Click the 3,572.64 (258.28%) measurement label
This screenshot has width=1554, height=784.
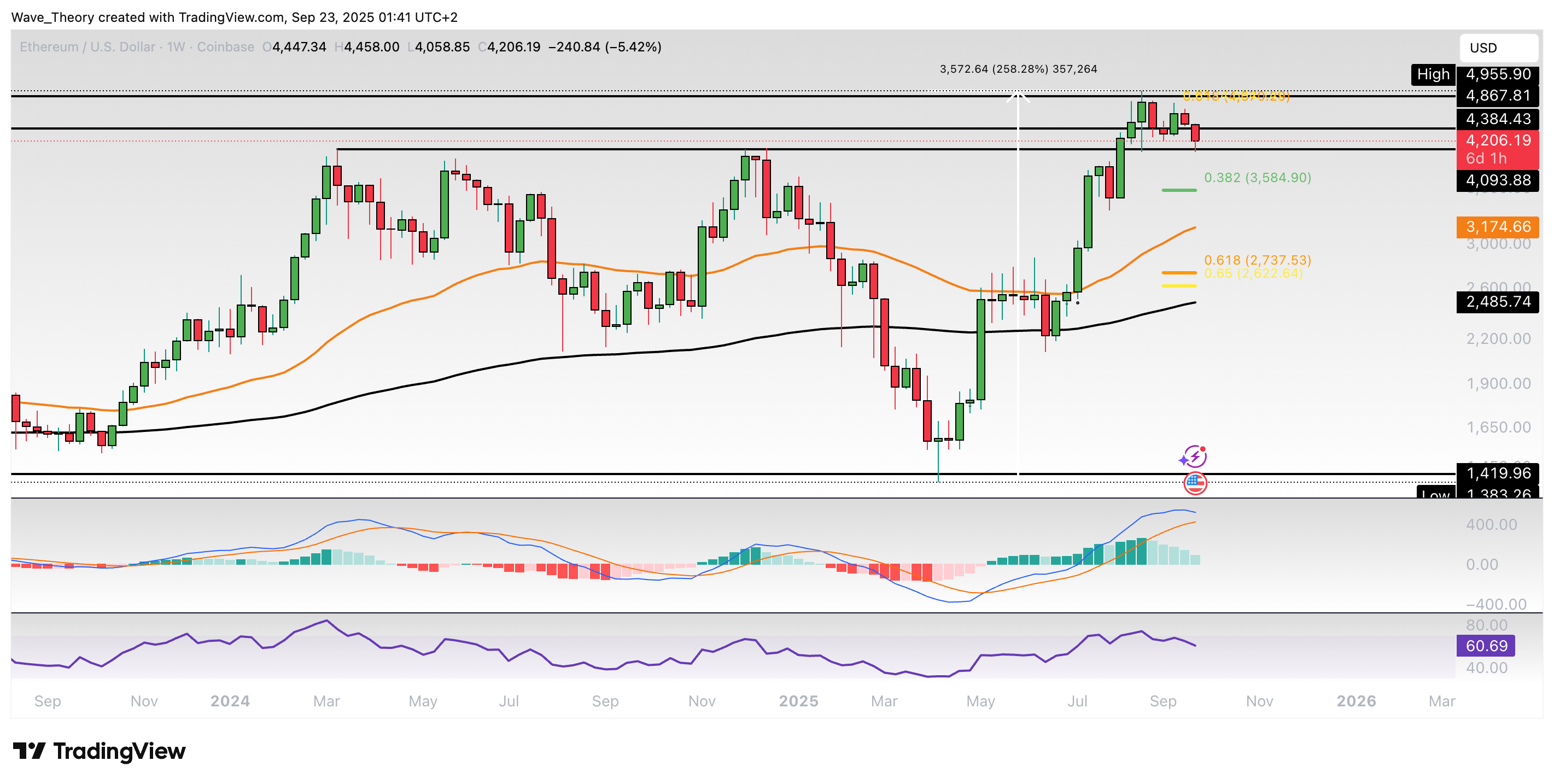coord(1018,69)
